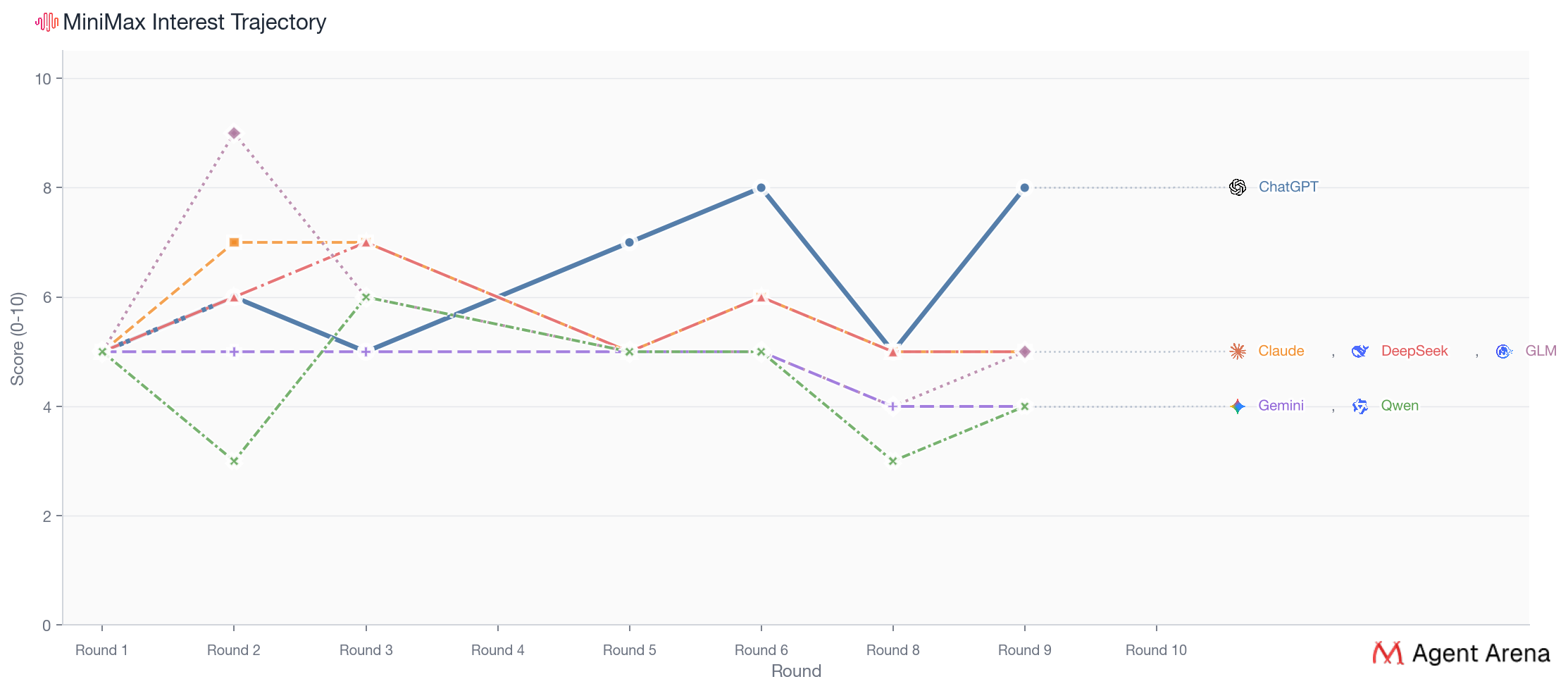Select the DeepSeek series label

click(1414, 351)
